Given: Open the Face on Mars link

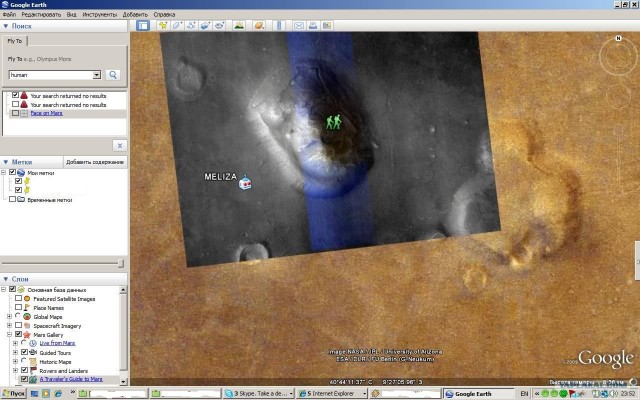Looking at the screenshot, I should tap(47, 113).
